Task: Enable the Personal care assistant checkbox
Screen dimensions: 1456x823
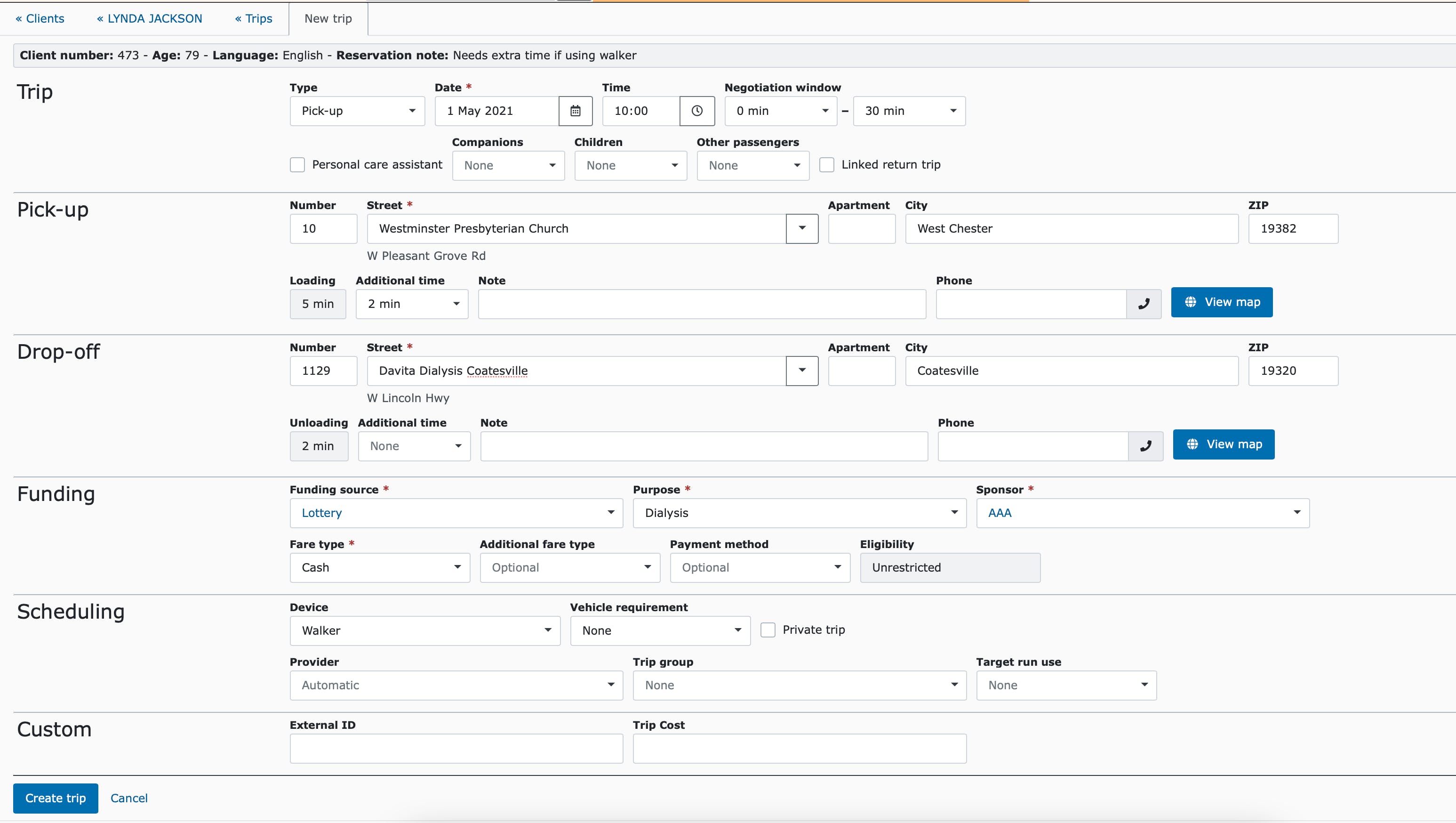Action: pyautogui.click(x=297, y=165)
